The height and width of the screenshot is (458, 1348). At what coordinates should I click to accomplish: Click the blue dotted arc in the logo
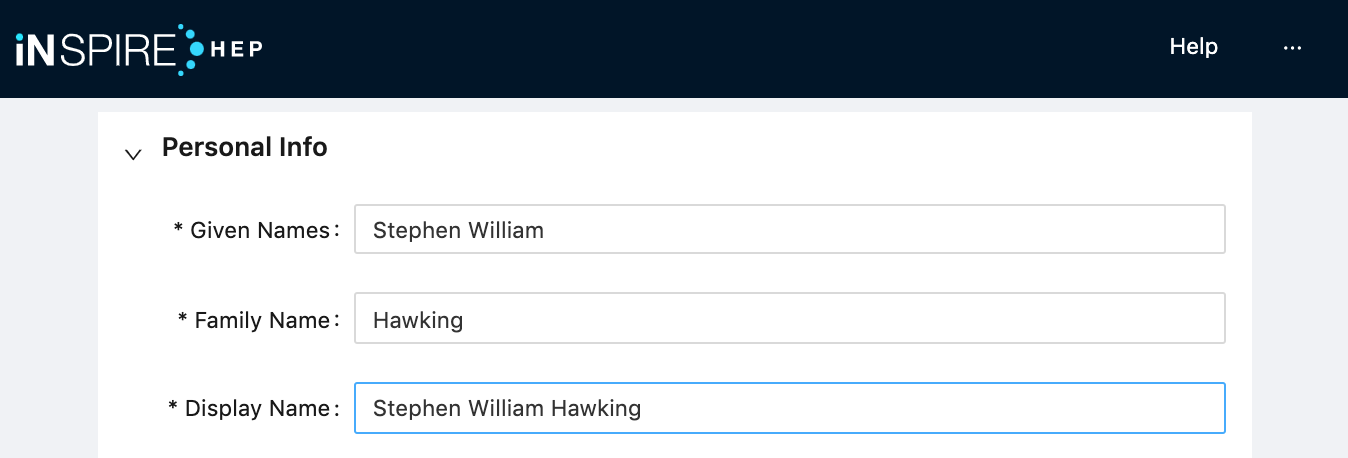(186, 48)
